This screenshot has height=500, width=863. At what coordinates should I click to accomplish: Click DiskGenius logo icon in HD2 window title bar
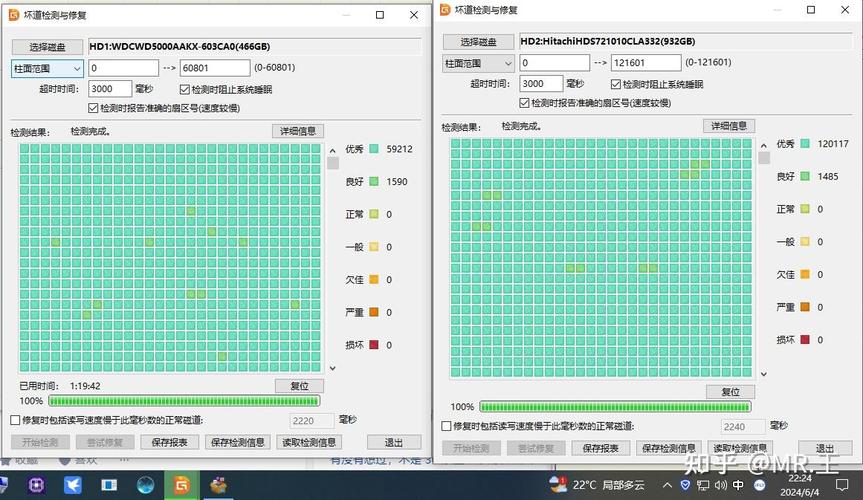click(445, 9)
